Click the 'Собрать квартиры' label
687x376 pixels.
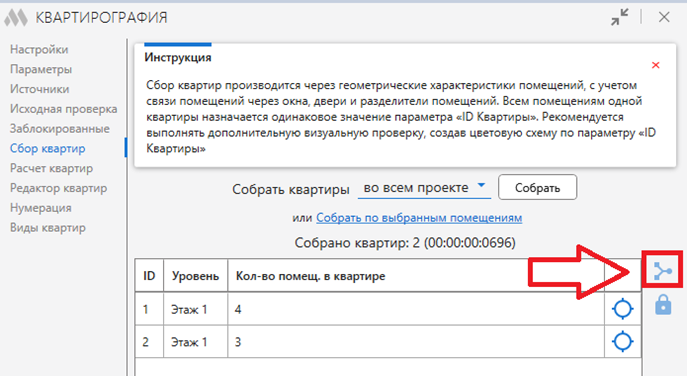pyautogui.click(x=290, y=189)
